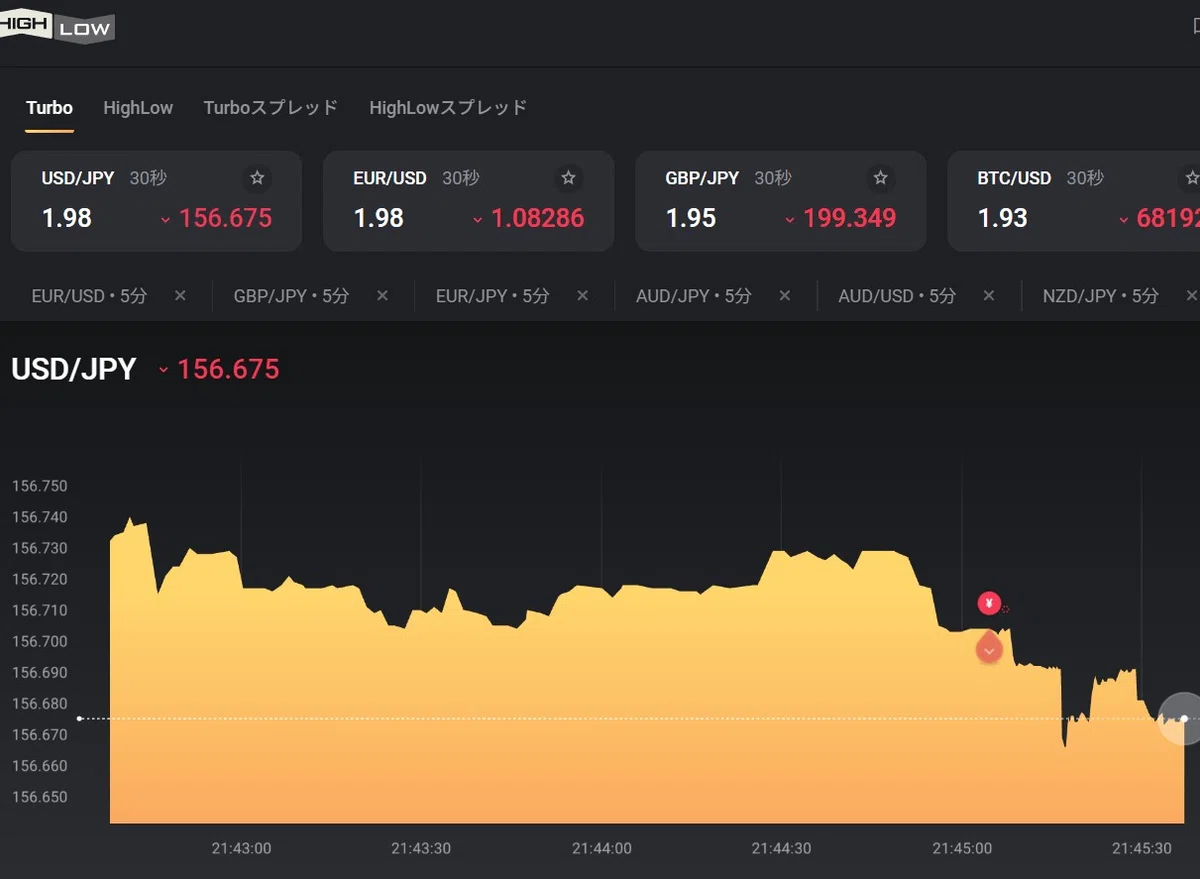Open the GBP/JPY • 5分 chart tab

click(292, 296)
